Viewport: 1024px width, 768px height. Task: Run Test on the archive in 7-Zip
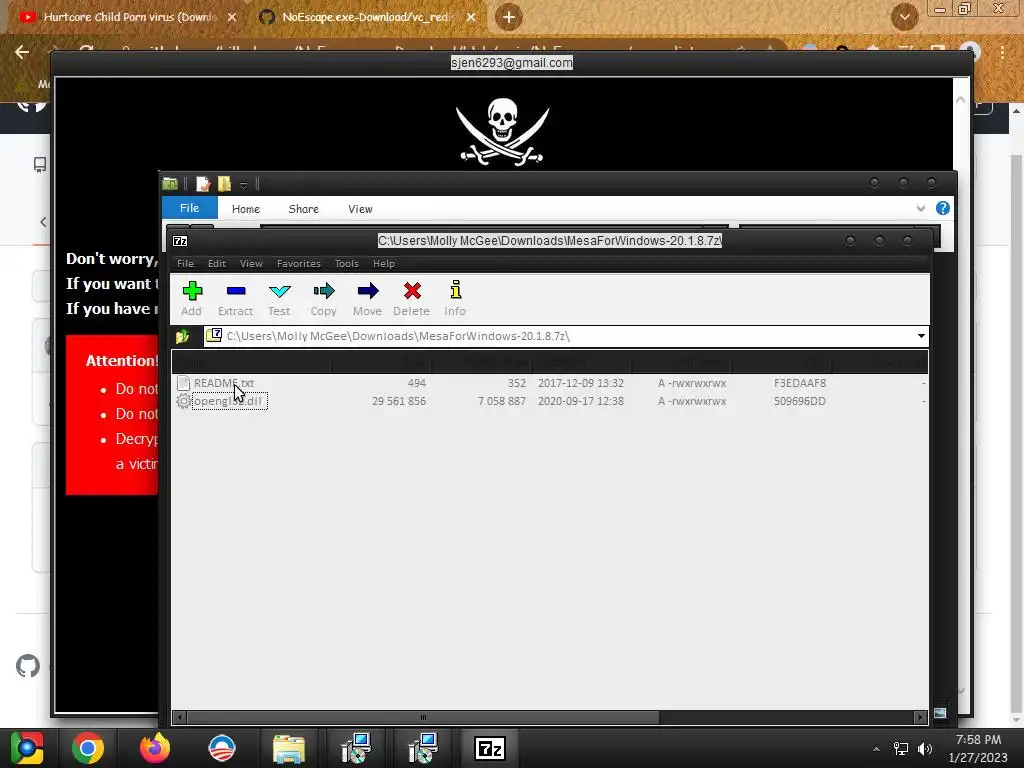(279, 298)
